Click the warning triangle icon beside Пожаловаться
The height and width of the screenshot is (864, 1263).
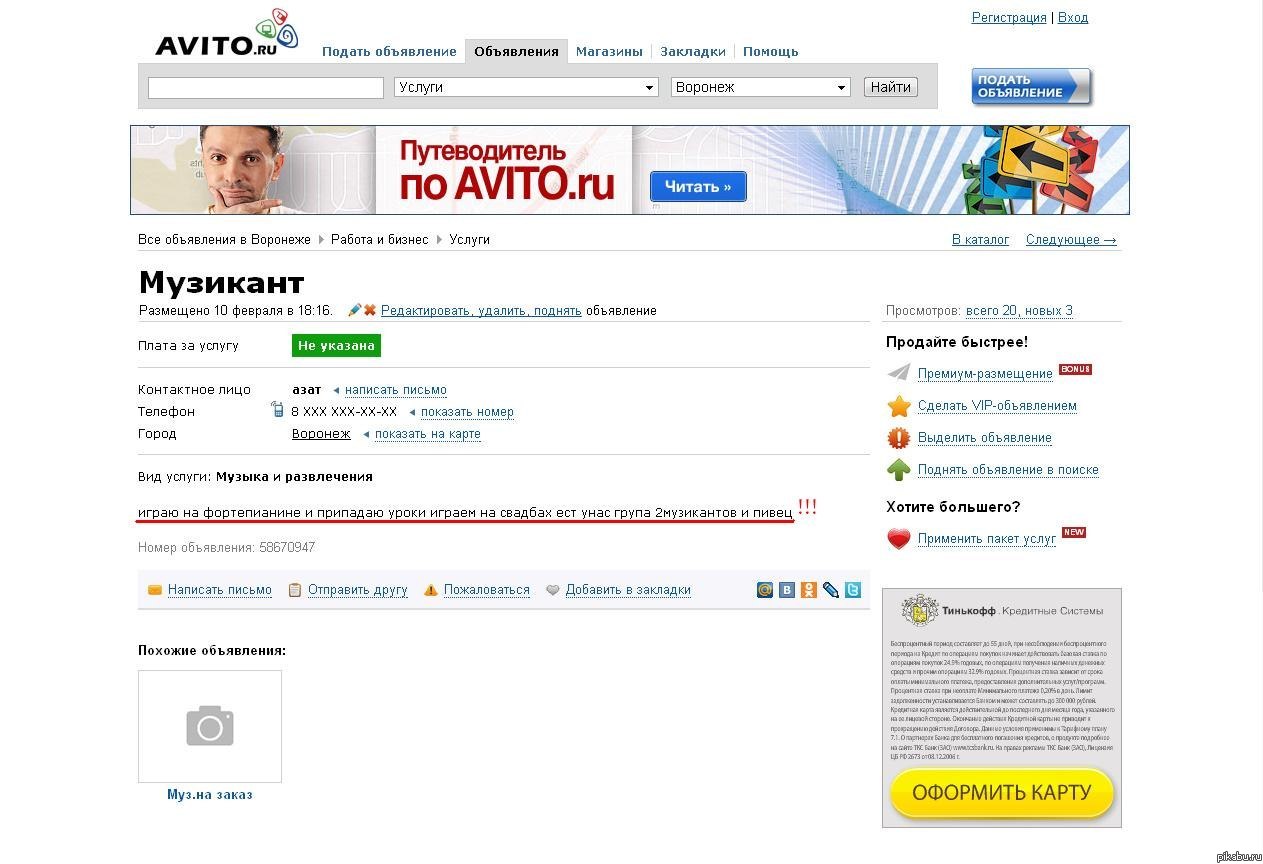point(431,590)
